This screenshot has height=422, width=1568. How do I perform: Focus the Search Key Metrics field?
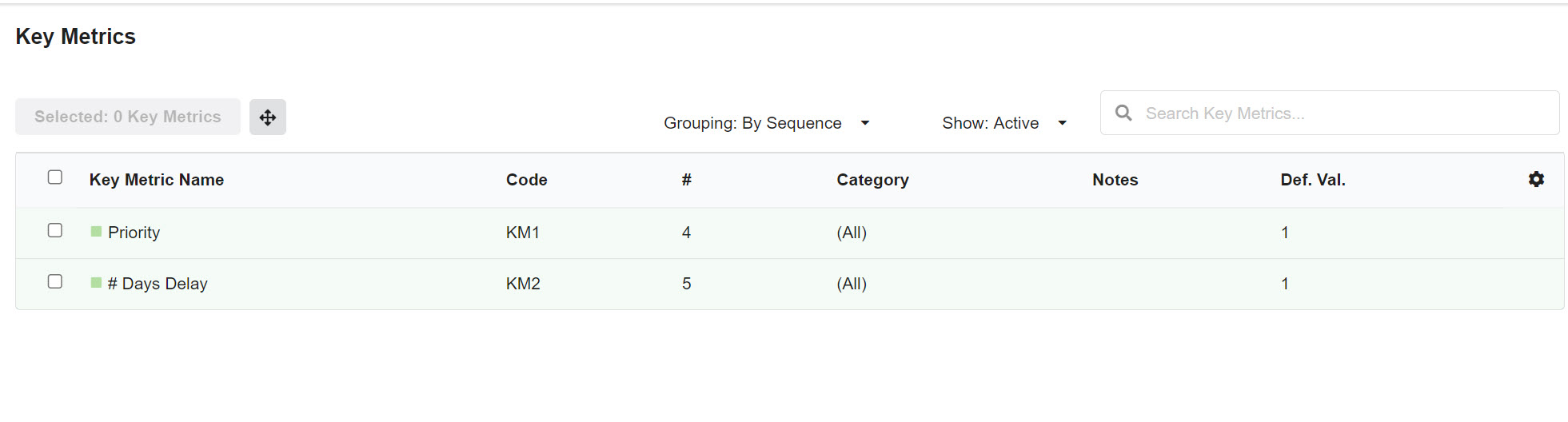(x=1330, y=113)
